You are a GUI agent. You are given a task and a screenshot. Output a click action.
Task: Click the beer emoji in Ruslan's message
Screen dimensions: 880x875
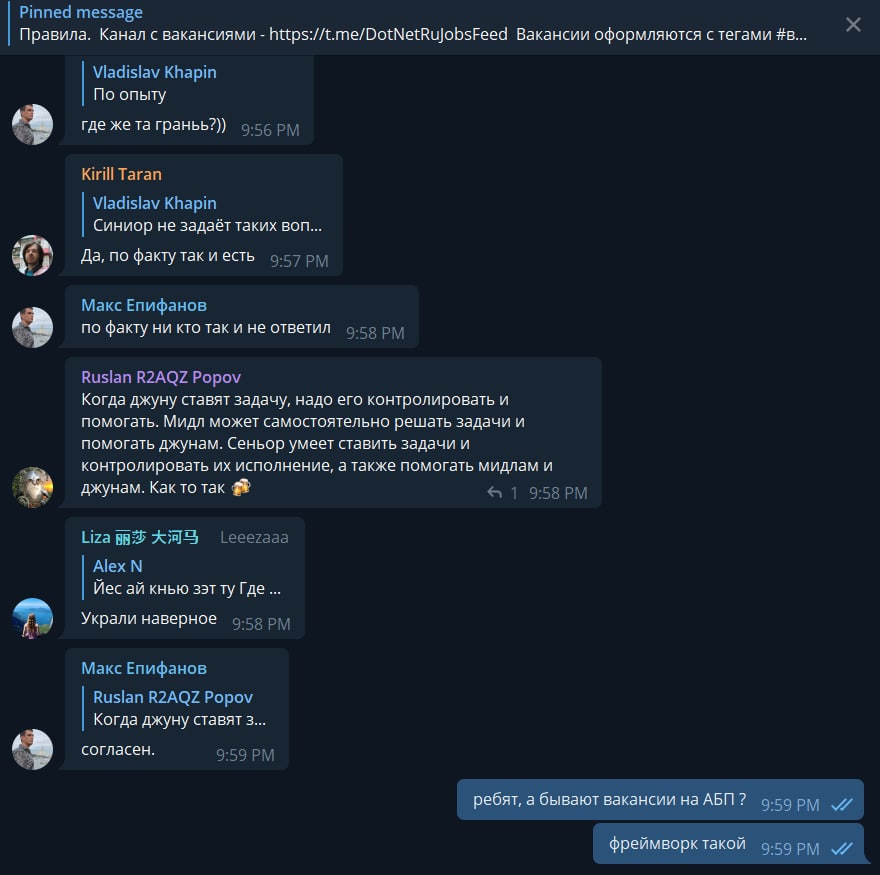coord(241,487)
